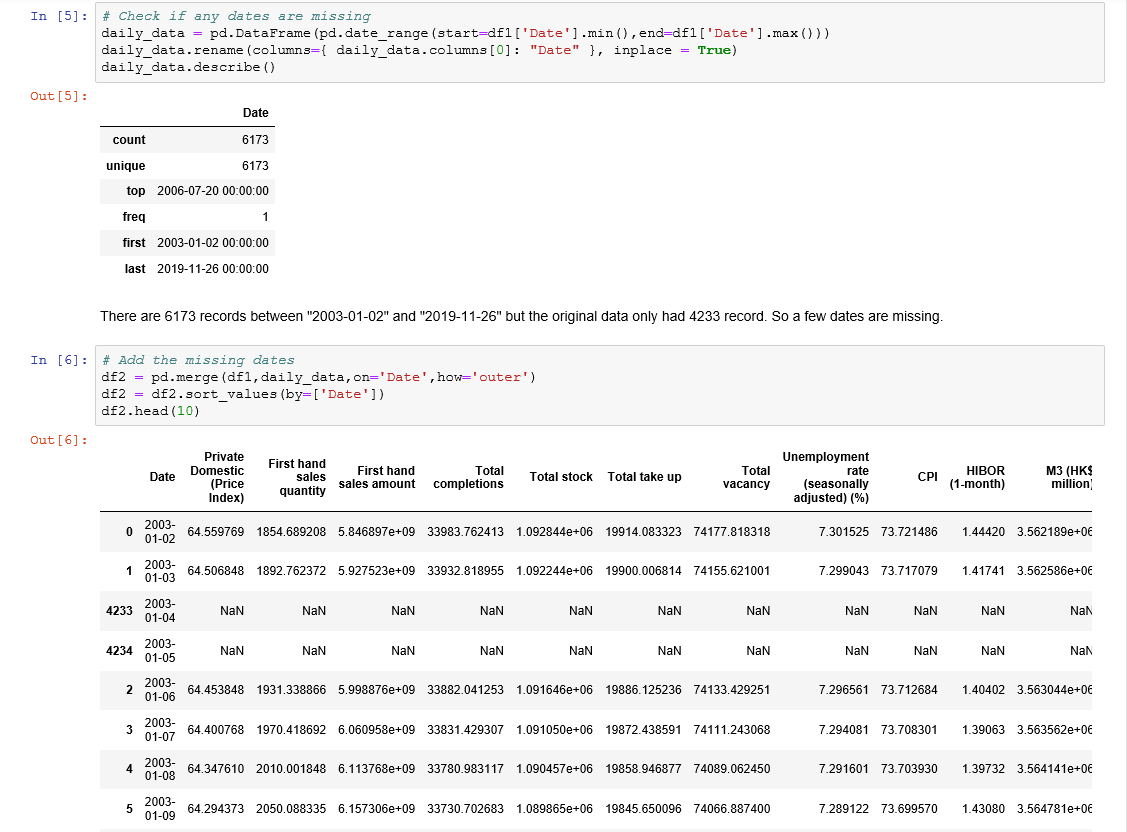
Task: Click the Total stock column header
Action: click(561, 477)
